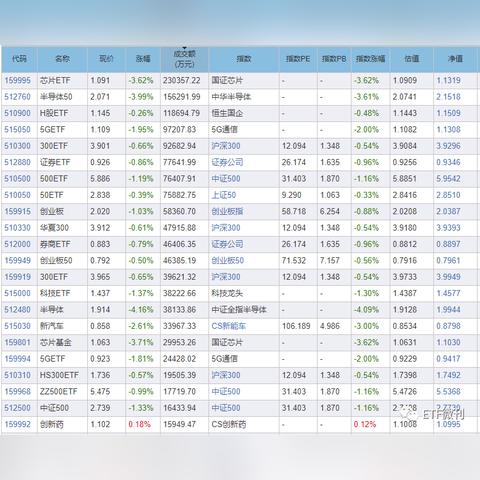The width and height of the screenshot is (480, 480).
Task: Open fund code 510330
Action: point(17,228)
